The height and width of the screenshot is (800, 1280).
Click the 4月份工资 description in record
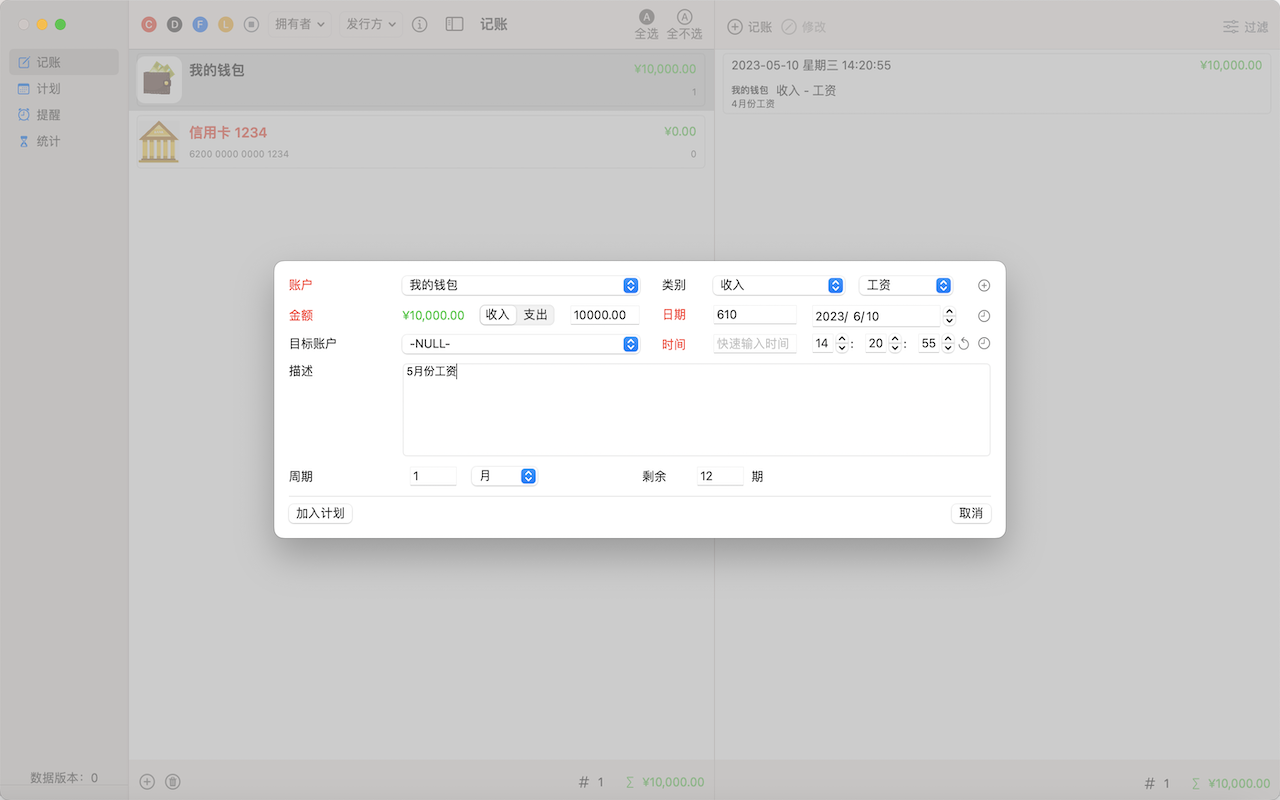(x=753, y=104)
